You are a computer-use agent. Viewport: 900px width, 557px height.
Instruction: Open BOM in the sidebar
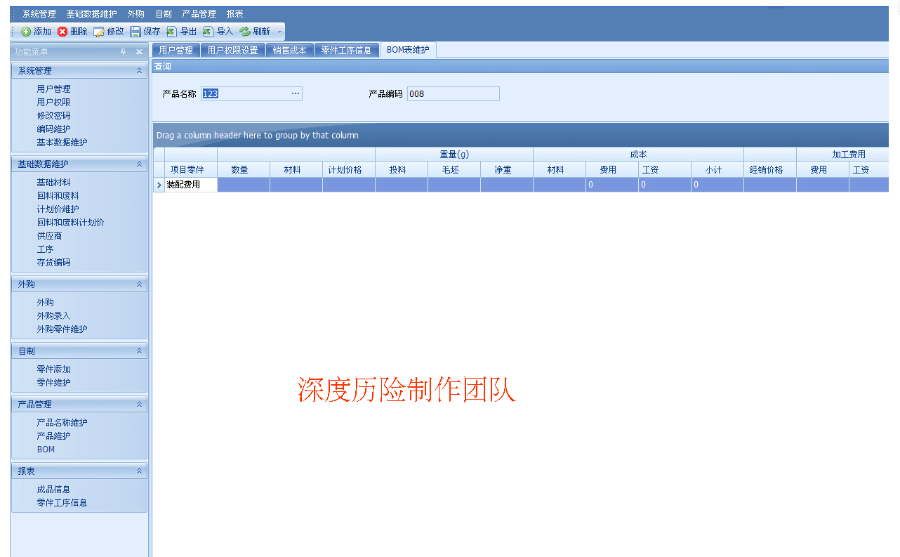[46, 450]
